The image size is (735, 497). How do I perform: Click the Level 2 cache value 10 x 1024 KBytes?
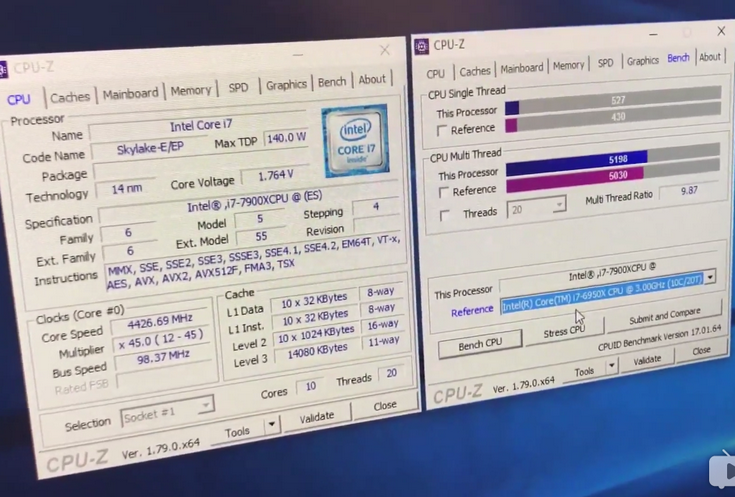(x=316, y=334)
